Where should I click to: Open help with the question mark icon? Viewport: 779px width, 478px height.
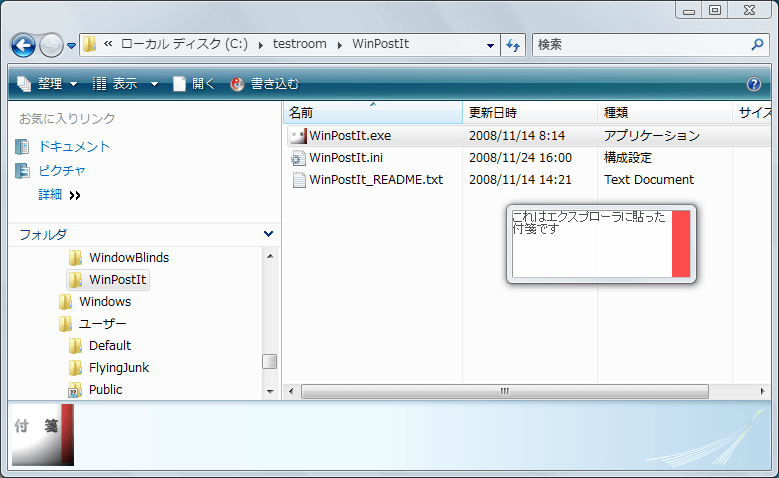pyautogui.click(x=754, y=84)
